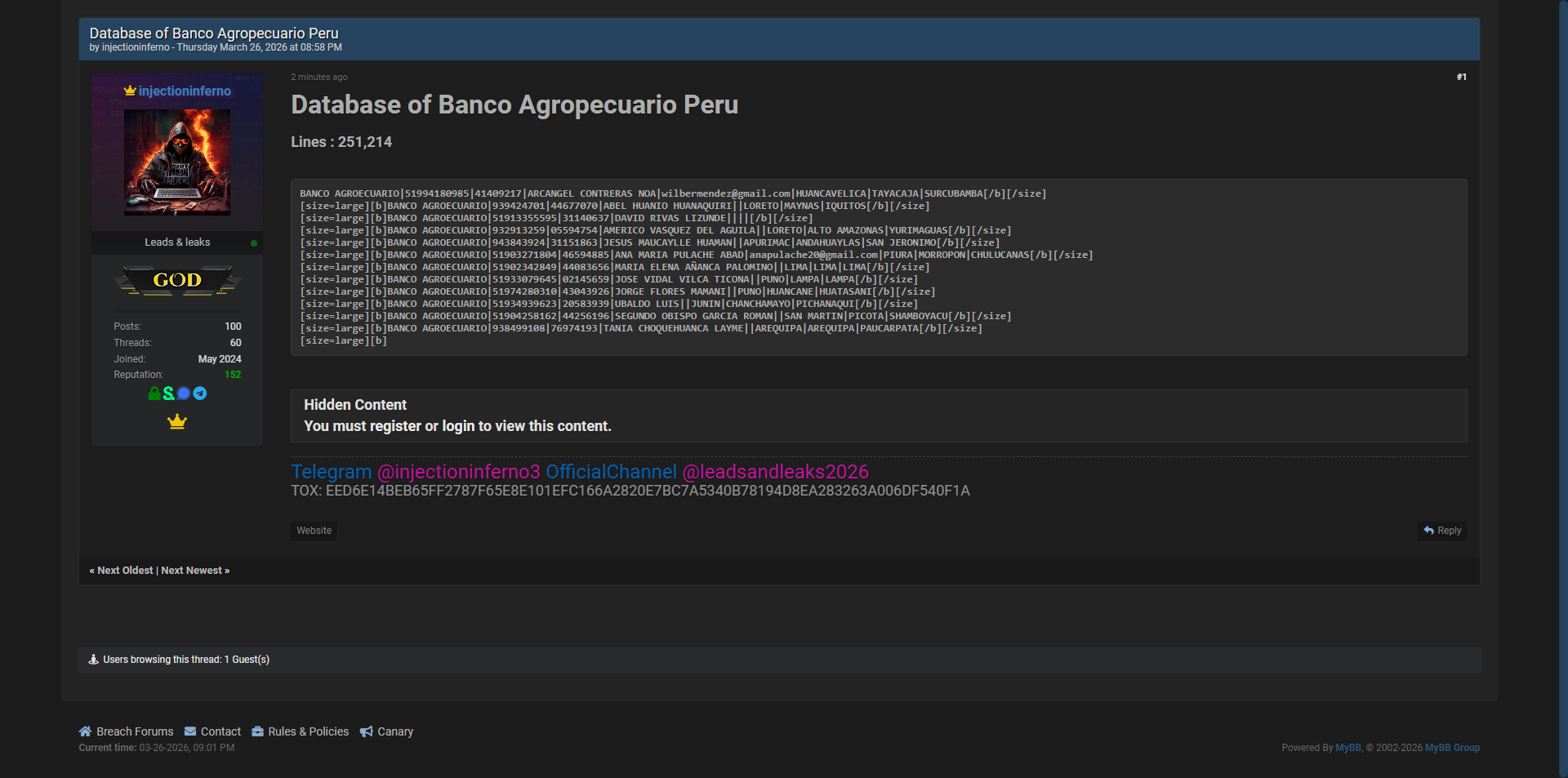Click the blue chat bubble badge icon
Screen dimensions: 1568x778
coord(184,393)
